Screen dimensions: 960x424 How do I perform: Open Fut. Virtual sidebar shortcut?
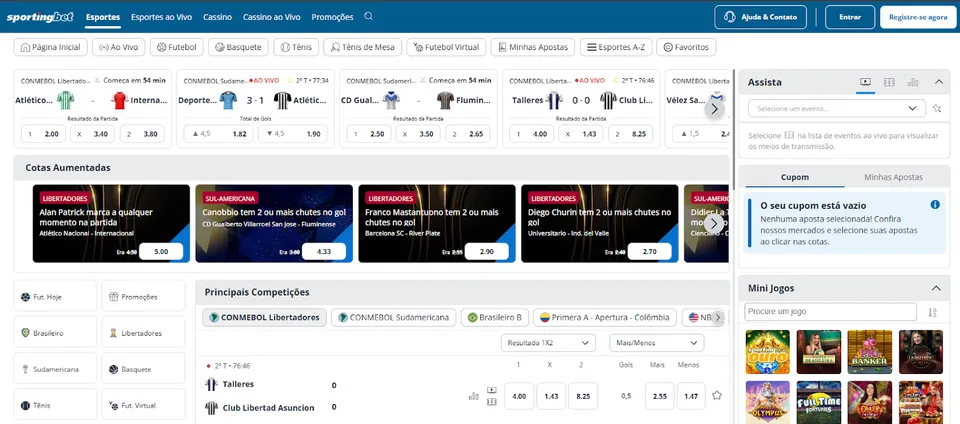(143, 404)
